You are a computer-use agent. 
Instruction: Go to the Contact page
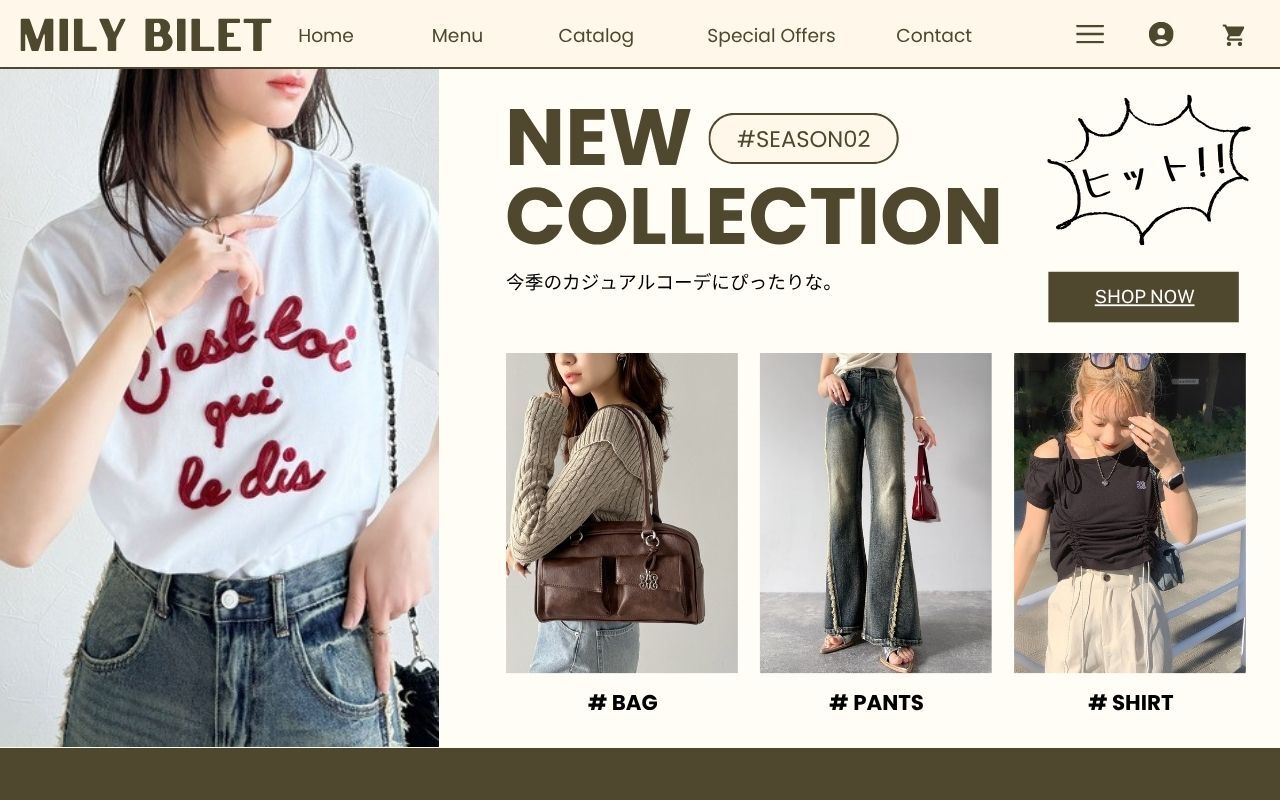934,36
